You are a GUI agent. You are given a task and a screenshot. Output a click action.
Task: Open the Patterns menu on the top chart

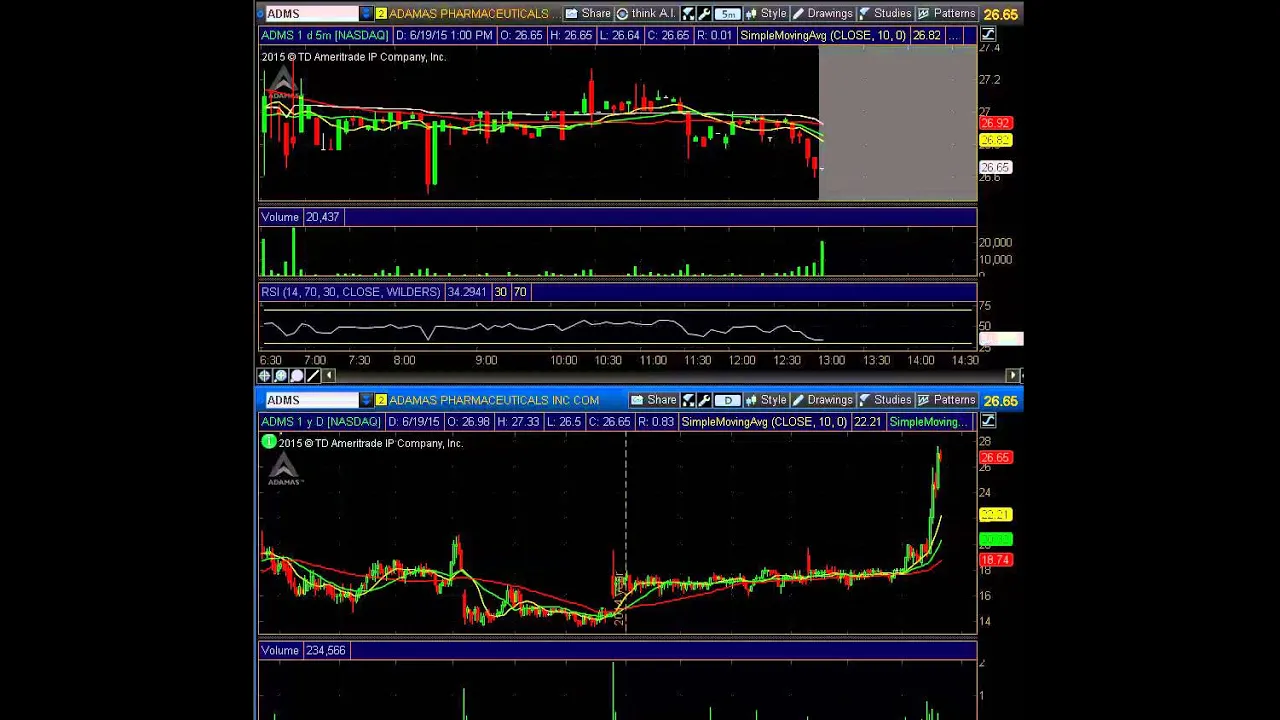tap(946, 13)
